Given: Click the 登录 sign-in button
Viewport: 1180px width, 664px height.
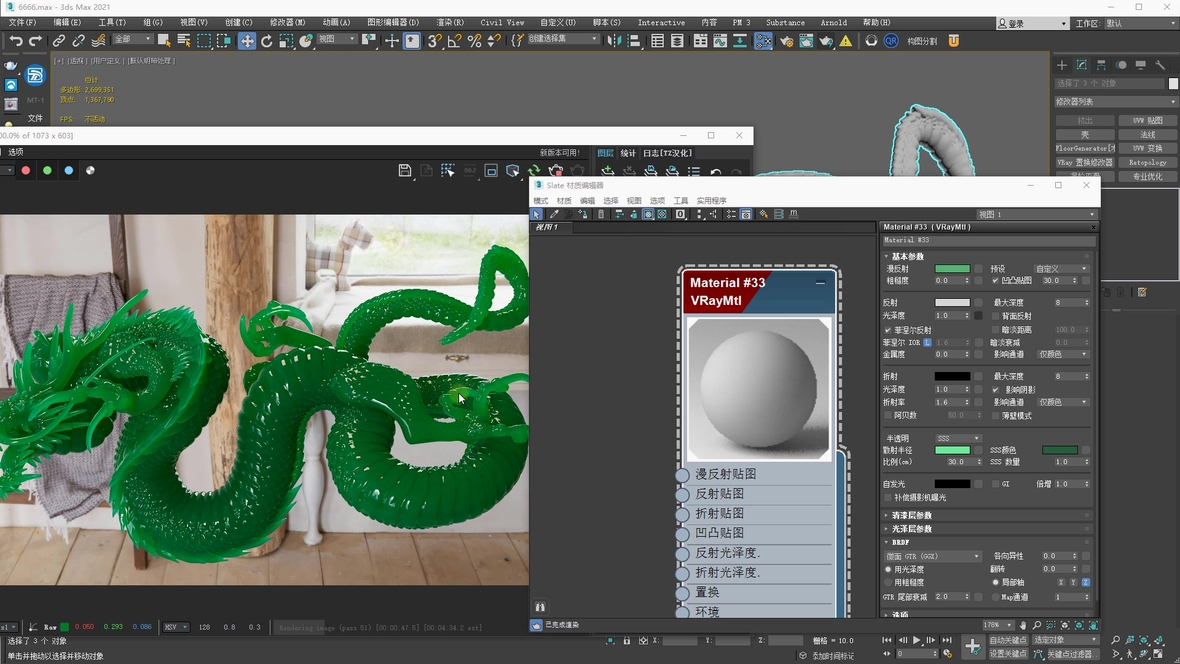Looking at the screenshot, I should click(x=1015, y=23).
